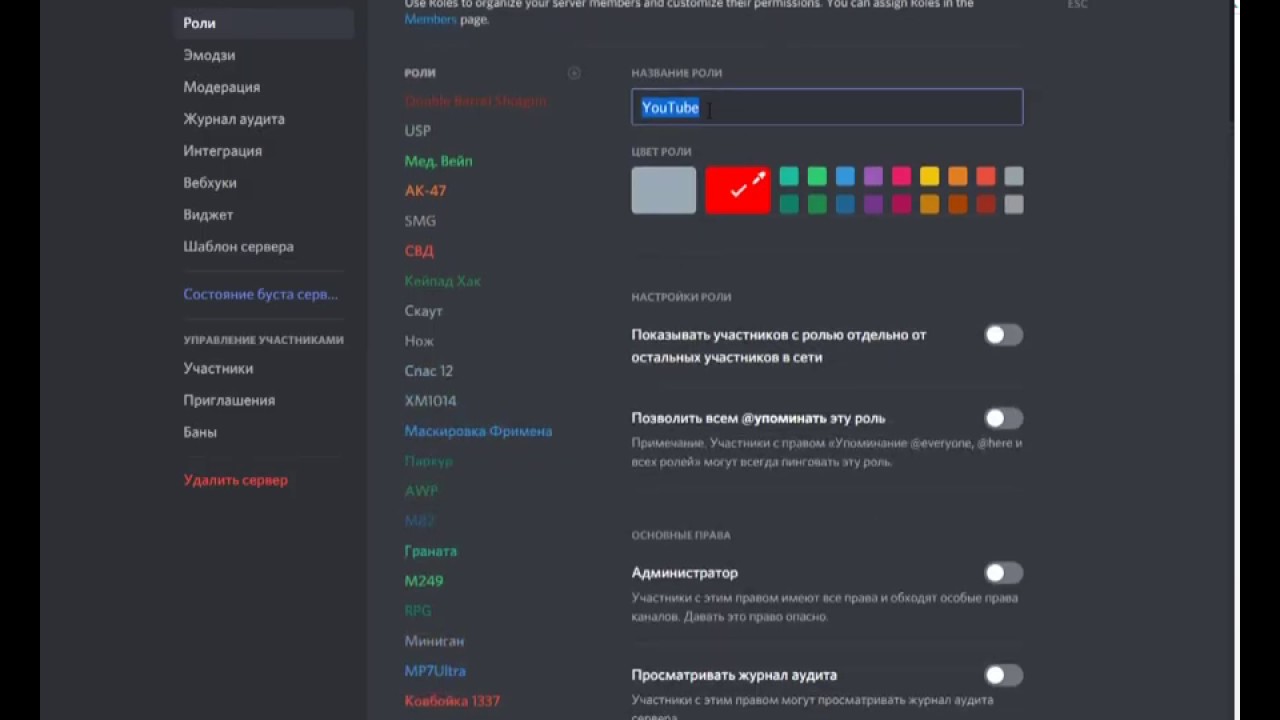
Task: Pick the teal color swatch in the top row
Action: tap(789, 176)
